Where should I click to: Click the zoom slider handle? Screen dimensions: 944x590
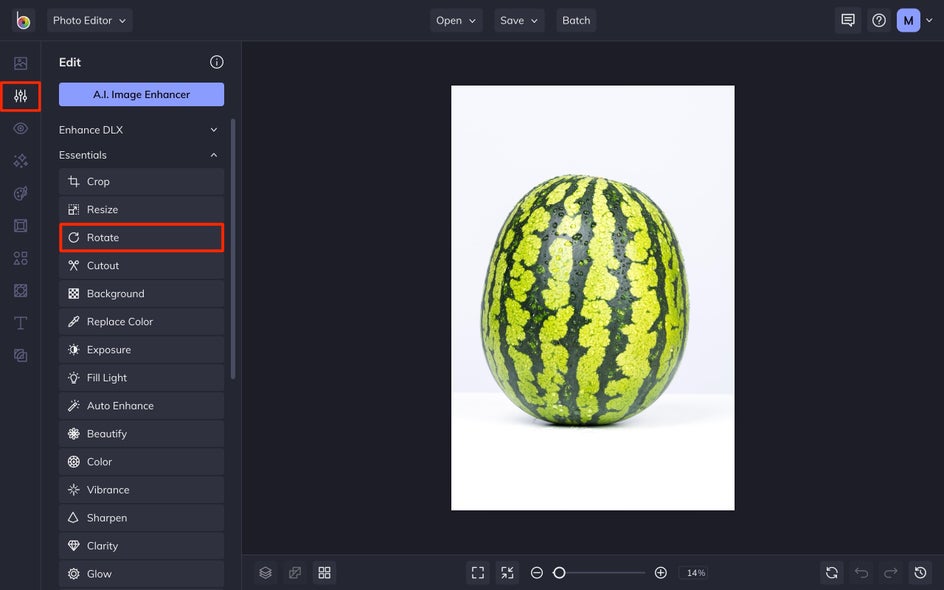[x=559, y=573]
